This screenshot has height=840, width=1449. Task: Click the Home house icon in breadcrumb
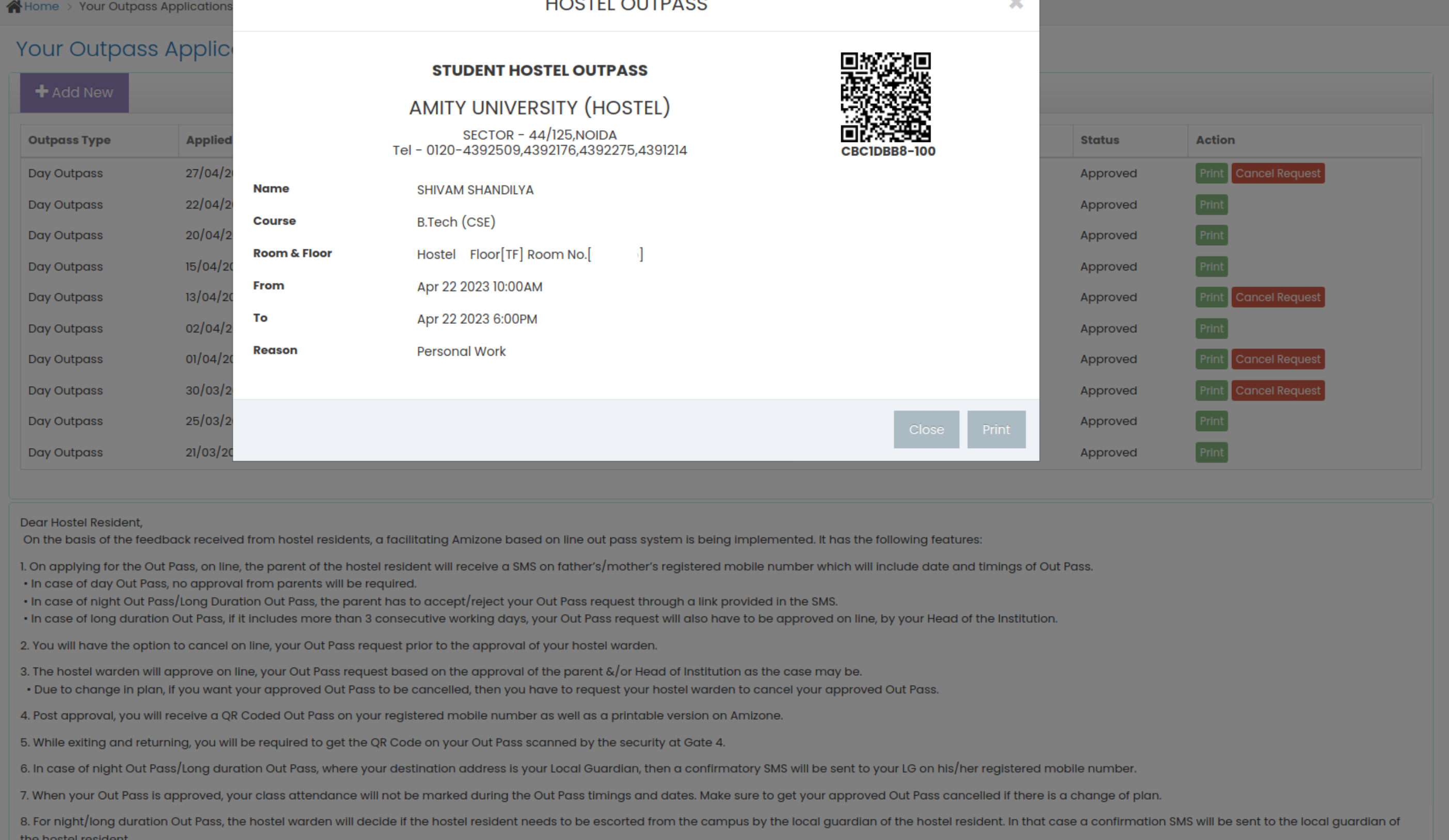tap(15, 6)
